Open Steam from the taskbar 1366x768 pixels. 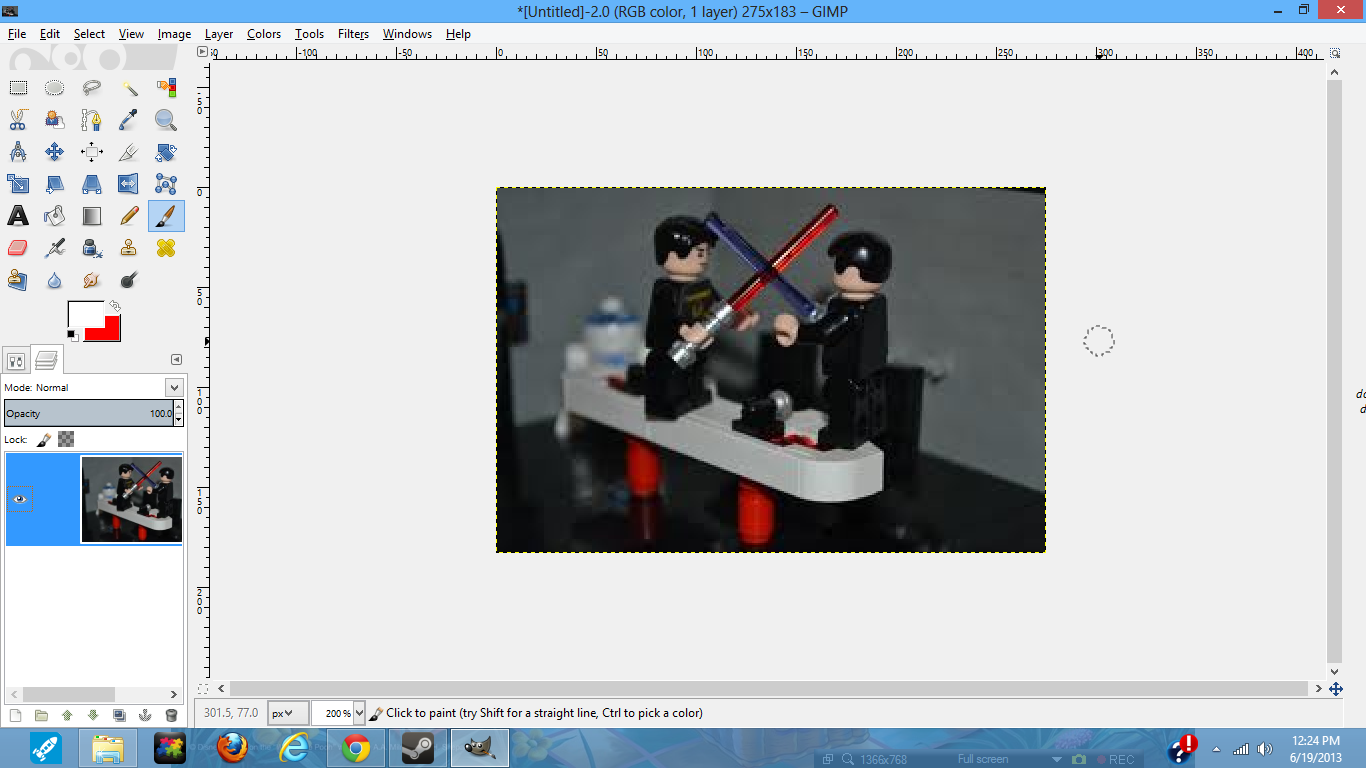pos(417,748)
